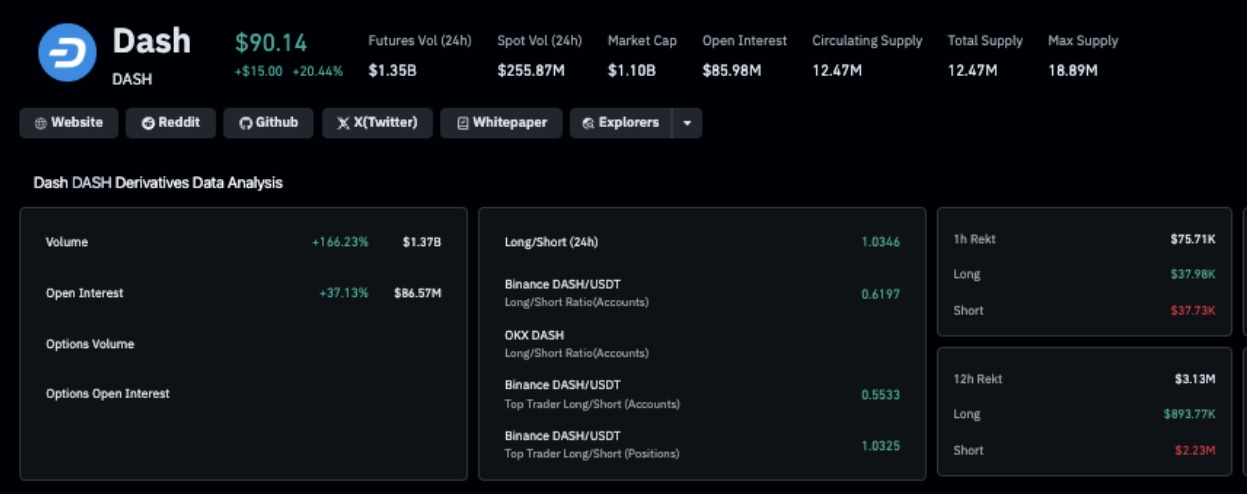
Task: Click the Explorers search icon
Action: (589, 123)
